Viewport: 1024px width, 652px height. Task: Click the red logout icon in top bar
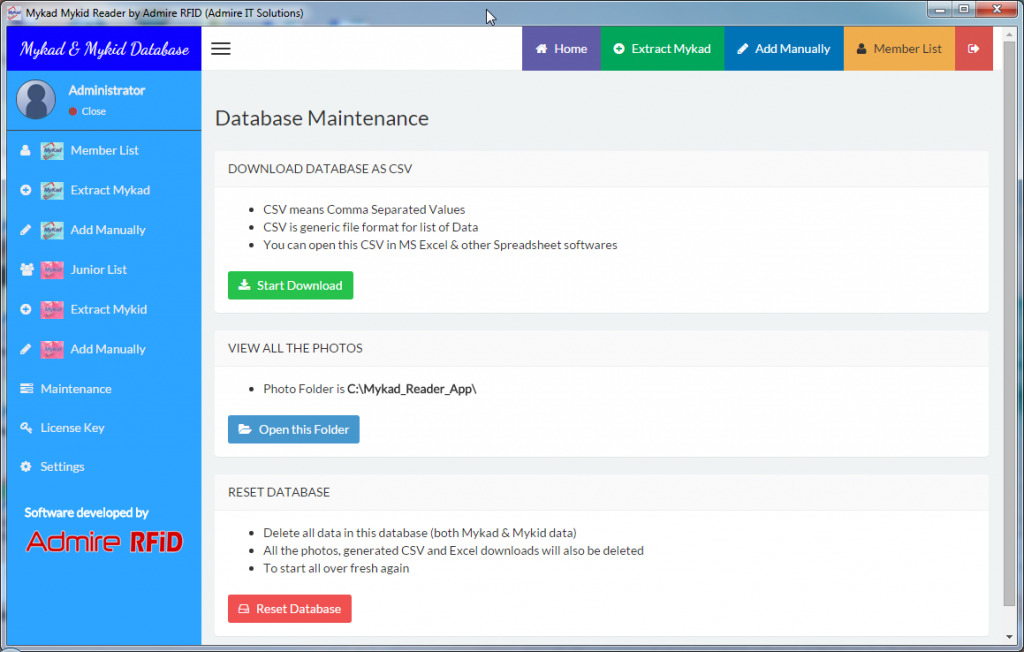(x=973, y=49)
